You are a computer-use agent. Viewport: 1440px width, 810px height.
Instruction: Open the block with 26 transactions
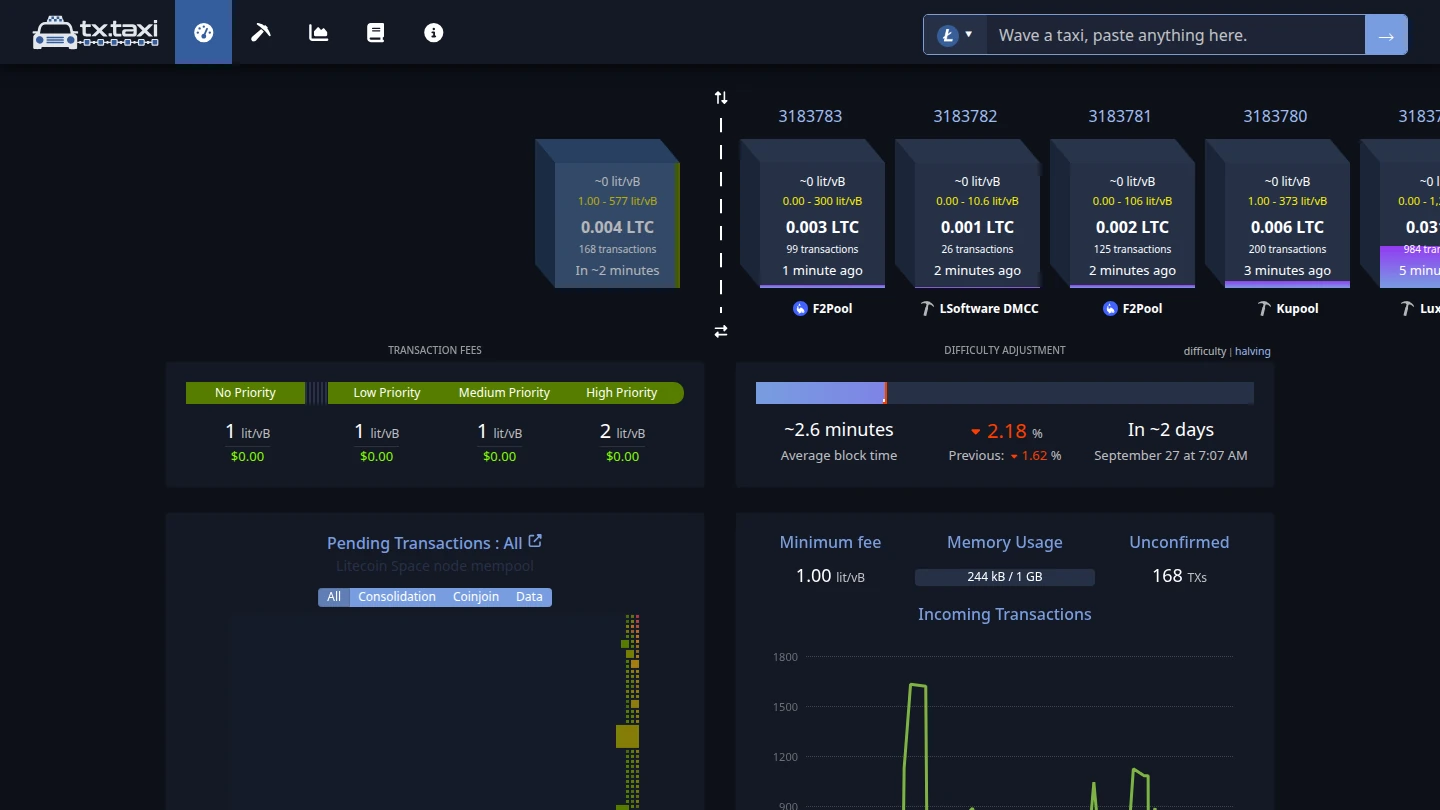point(967,213)
